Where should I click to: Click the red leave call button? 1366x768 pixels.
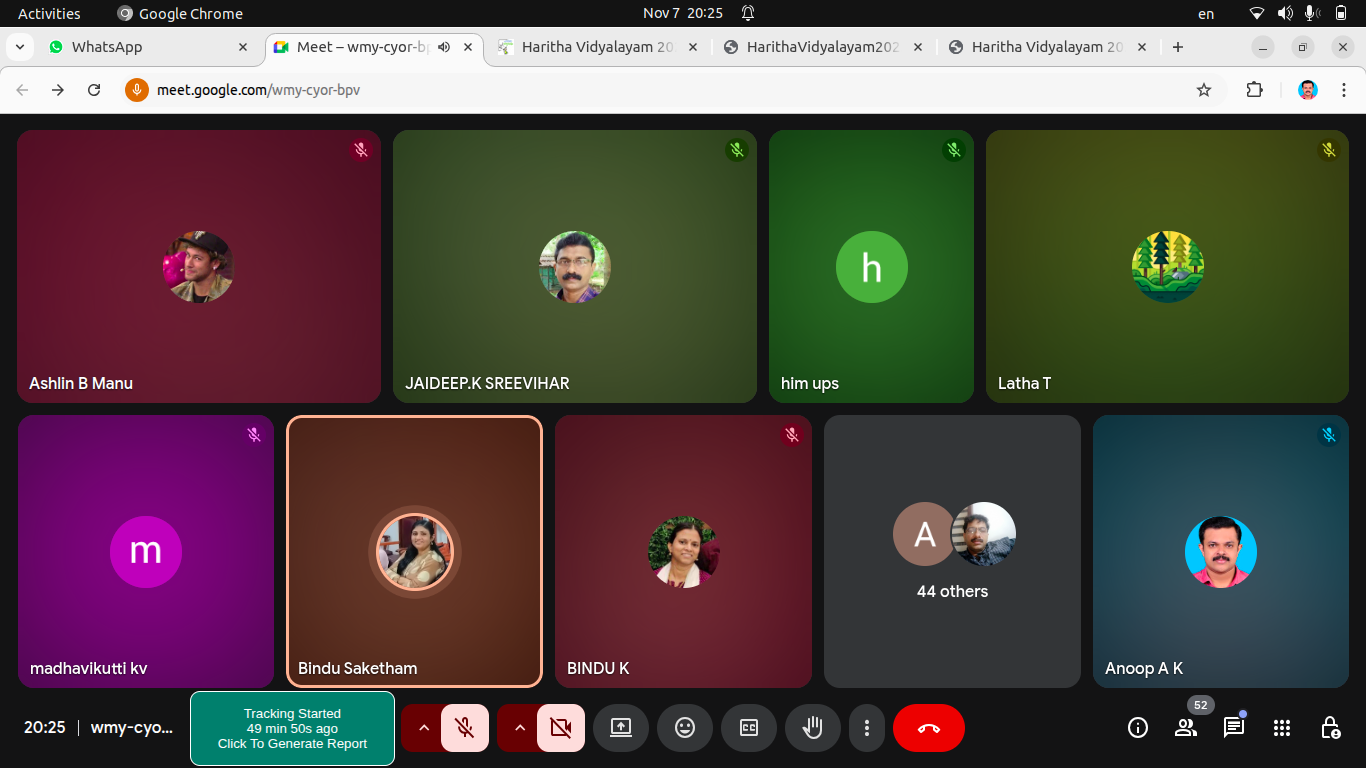(928, 728)
